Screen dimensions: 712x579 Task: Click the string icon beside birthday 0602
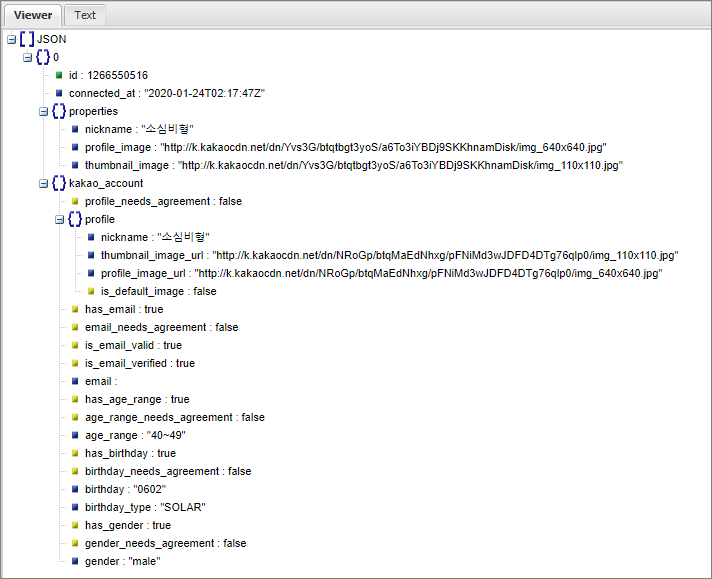75,489
